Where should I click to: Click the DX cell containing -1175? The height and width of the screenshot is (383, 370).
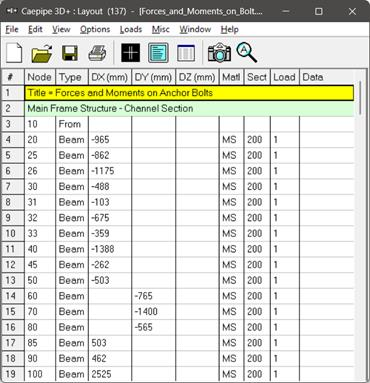(x=110, y=171)
